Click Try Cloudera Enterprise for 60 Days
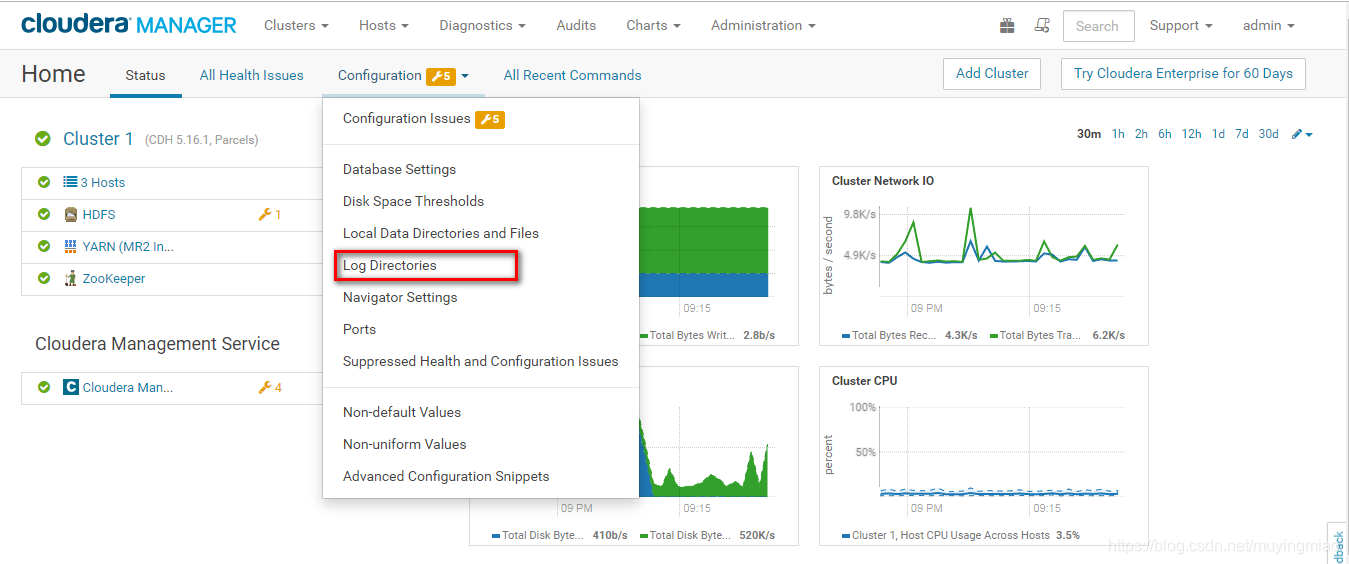 [x=1183, y=73]
